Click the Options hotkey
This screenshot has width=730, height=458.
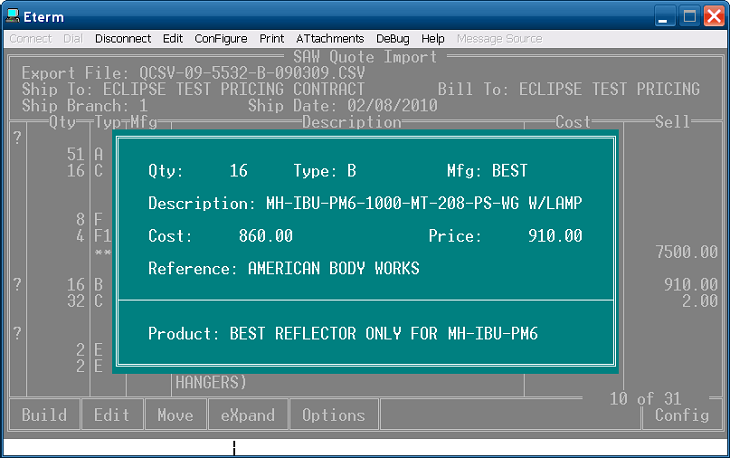pyautogui.click(x=333, y=414)
